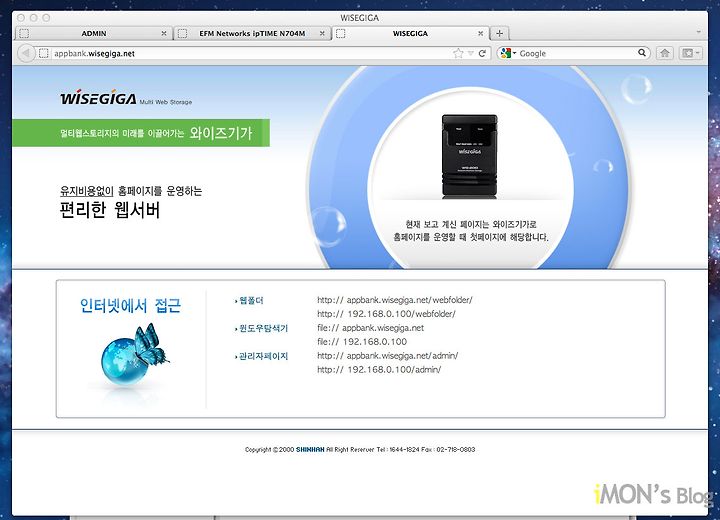Reload the page

[482, 53]
